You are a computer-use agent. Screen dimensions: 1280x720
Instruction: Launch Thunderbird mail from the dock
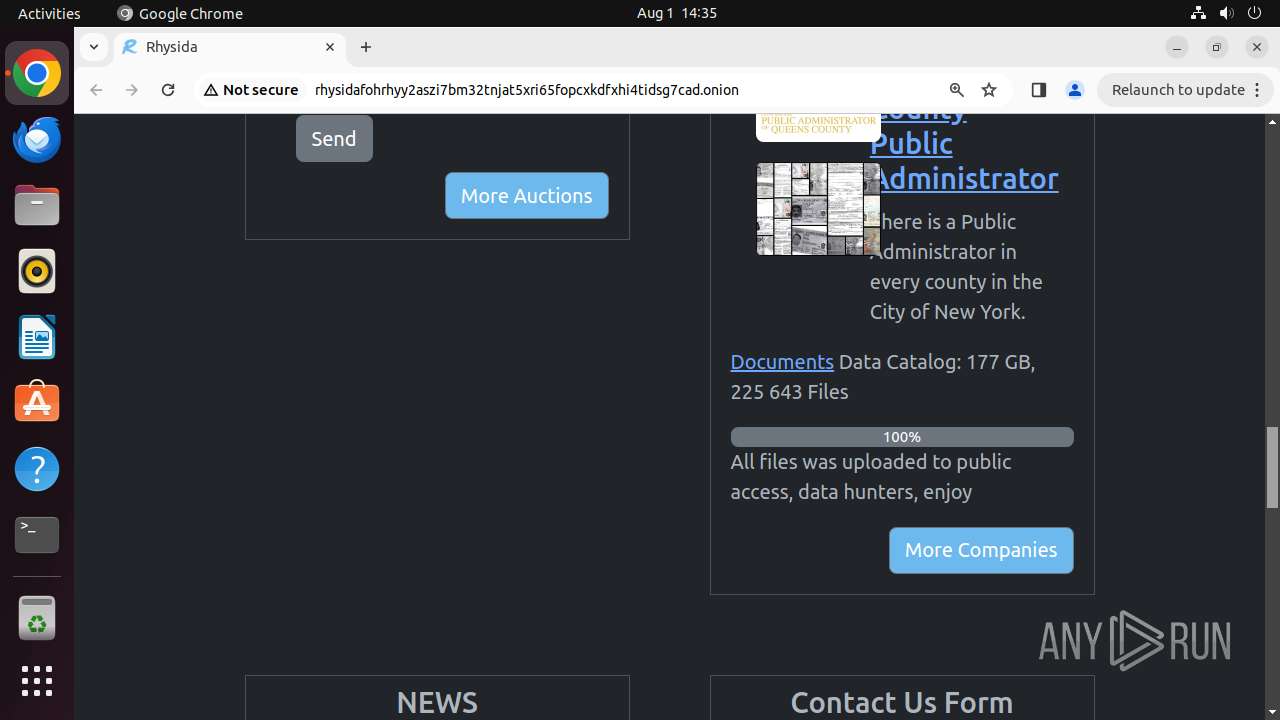(x=37, y=140)
